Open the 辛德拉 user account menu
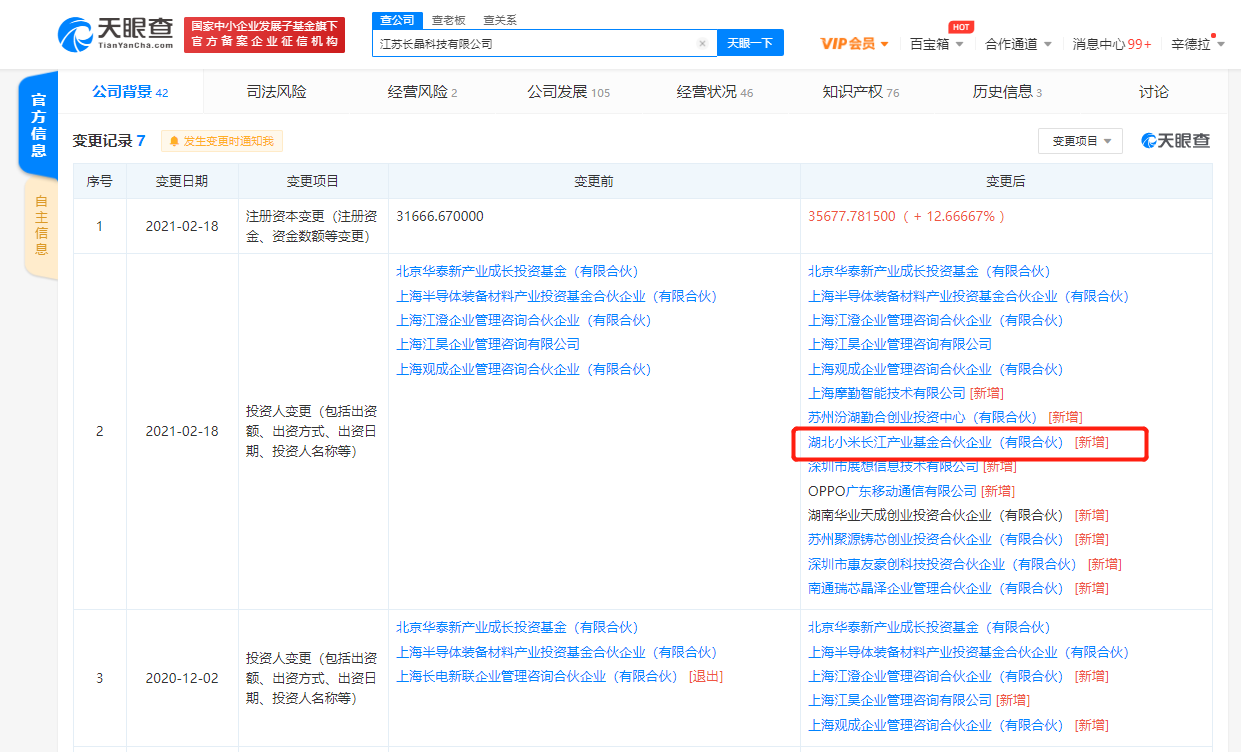The height and width of the screenshot is (752, 1241). (x=1197, y=43)
